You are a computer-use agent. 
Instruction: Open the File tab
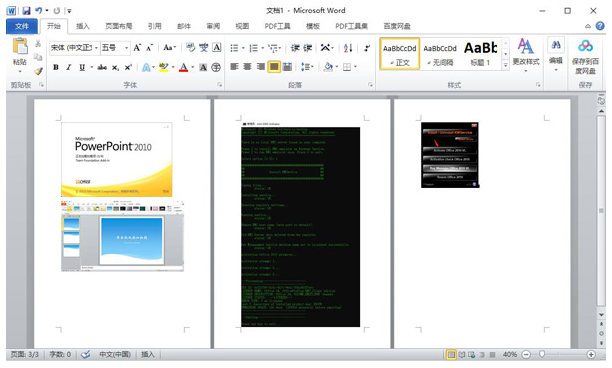22,26
